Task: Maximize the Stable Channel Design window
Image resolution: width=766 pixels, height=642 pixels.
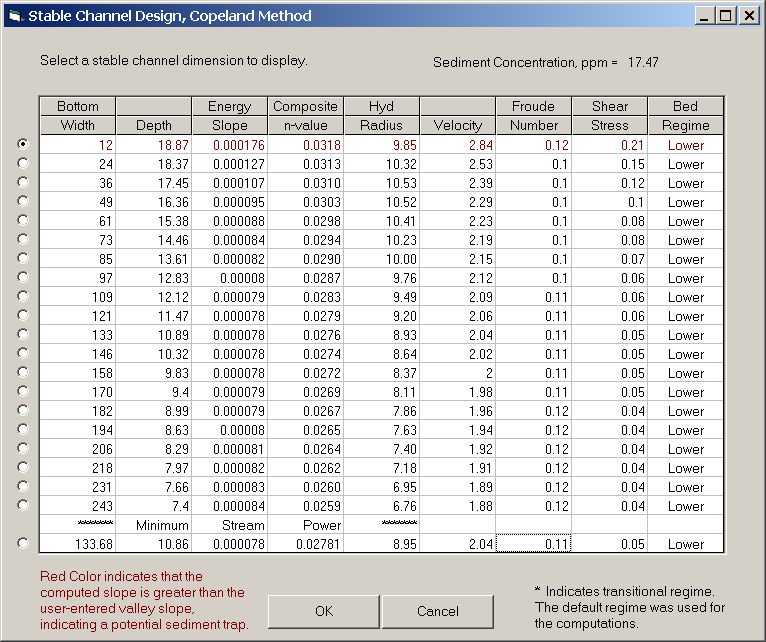Action: tap(725, 16)
